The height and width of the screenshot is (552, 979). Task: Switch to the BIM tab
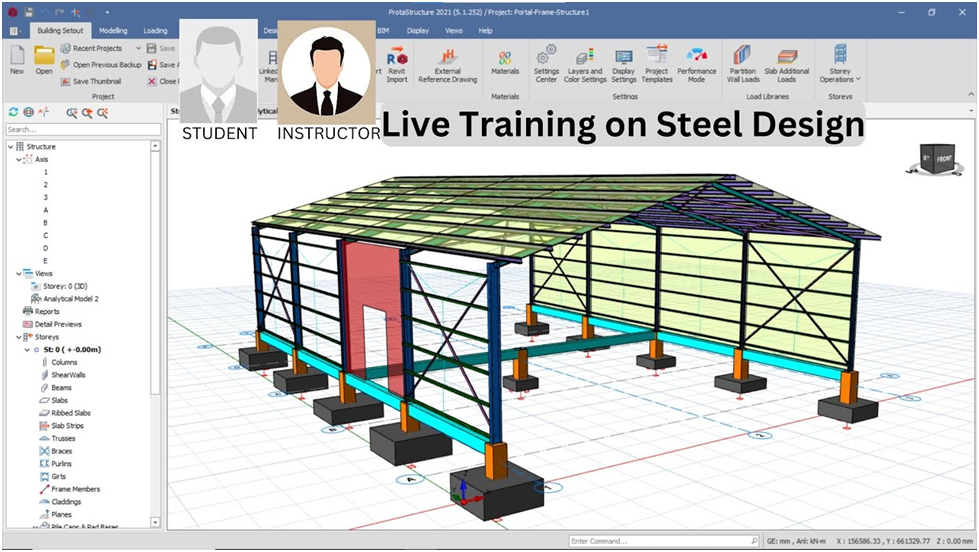383,31
